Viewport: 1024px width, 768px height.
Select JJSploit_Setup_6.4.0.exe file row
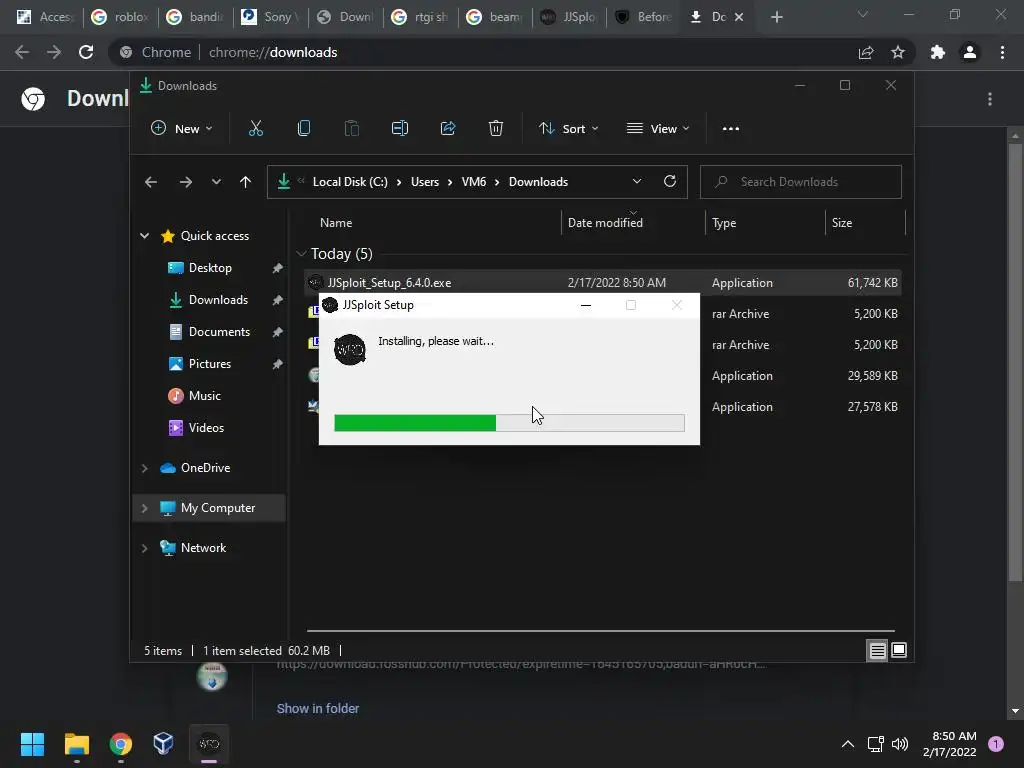[603, 283]
